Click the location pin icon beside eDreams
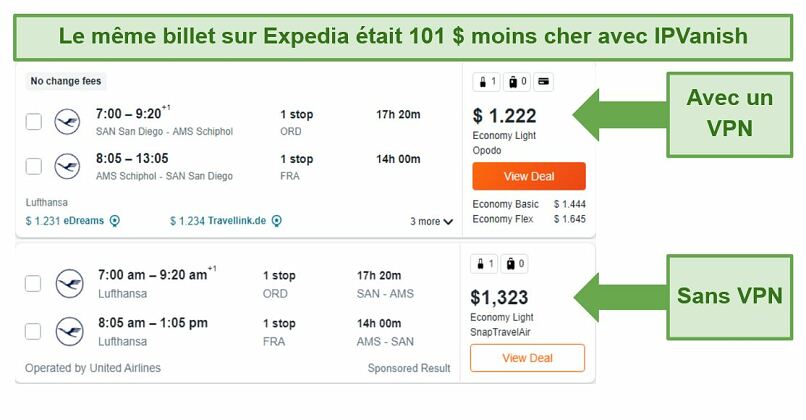 [115, 221]
